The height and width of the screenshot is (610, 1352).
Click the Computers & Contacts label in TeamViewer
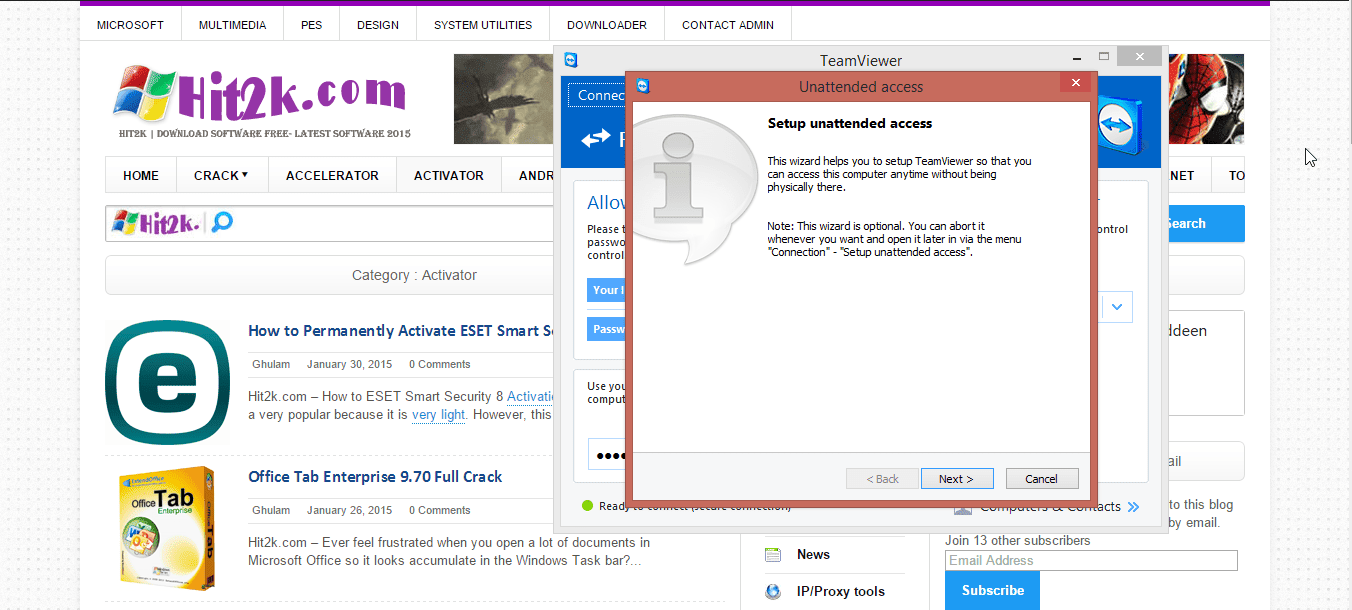[x=1050, y=507]
